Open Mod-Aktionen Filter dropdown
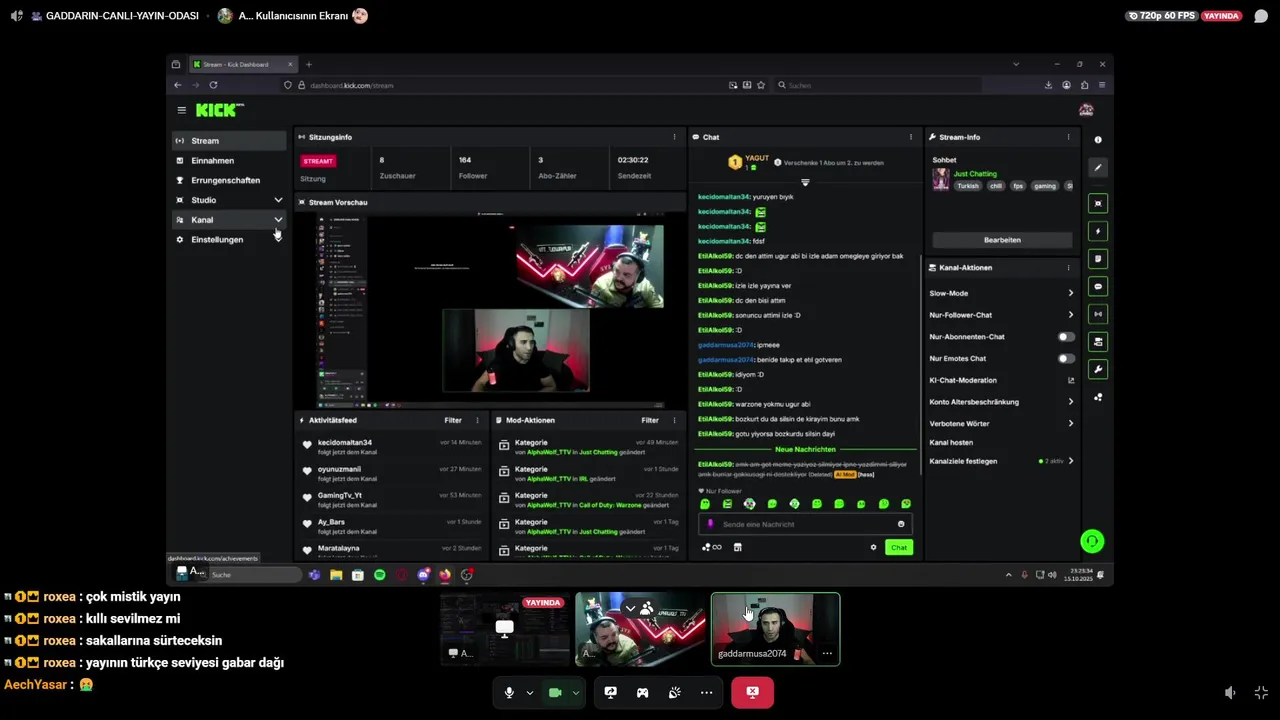The width and height of the screenshot is (1280, 720). pyautogui.click(x=650, y=420)
